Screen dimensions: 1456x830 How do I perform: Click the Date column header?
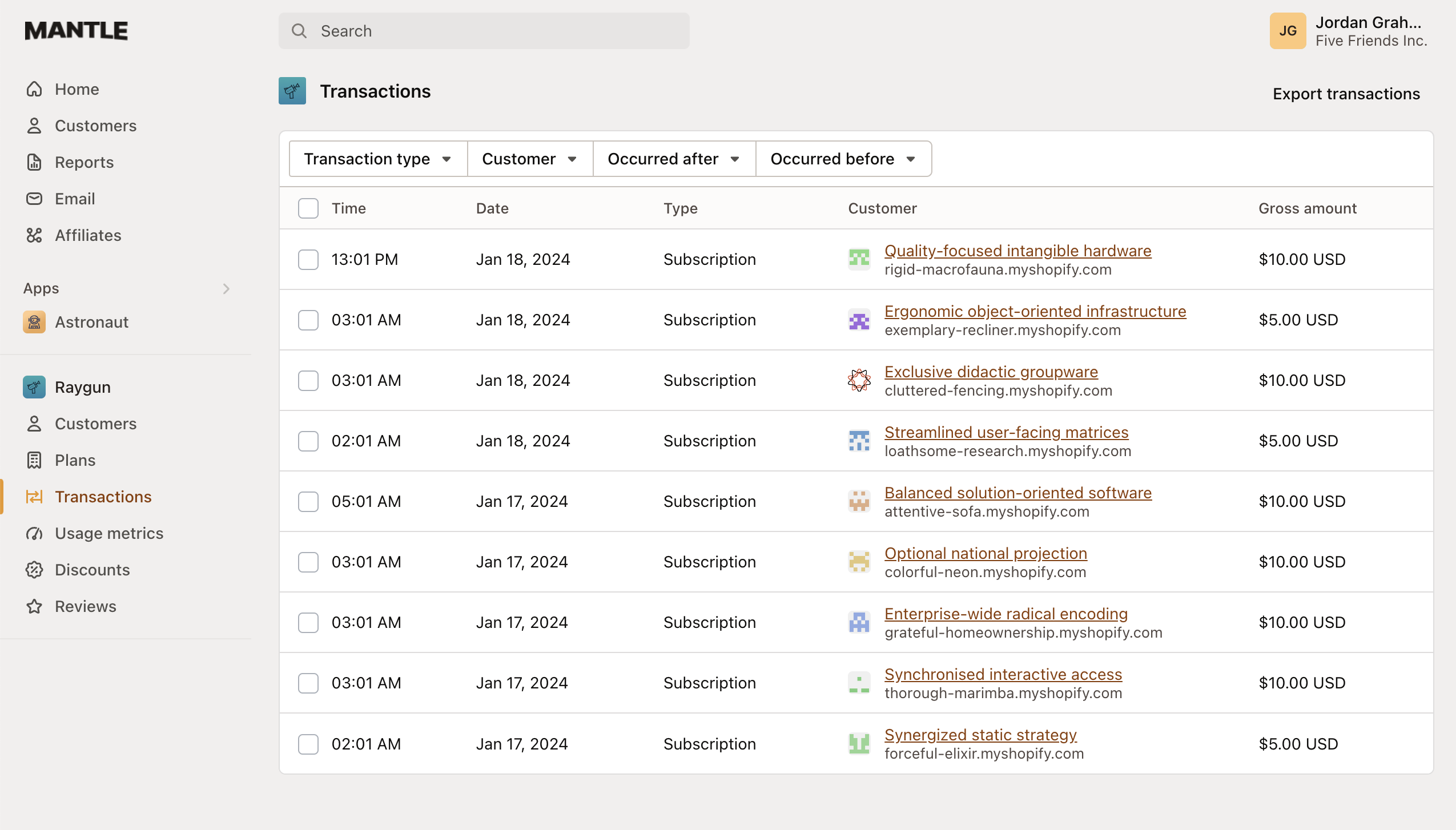click(492, 208)
